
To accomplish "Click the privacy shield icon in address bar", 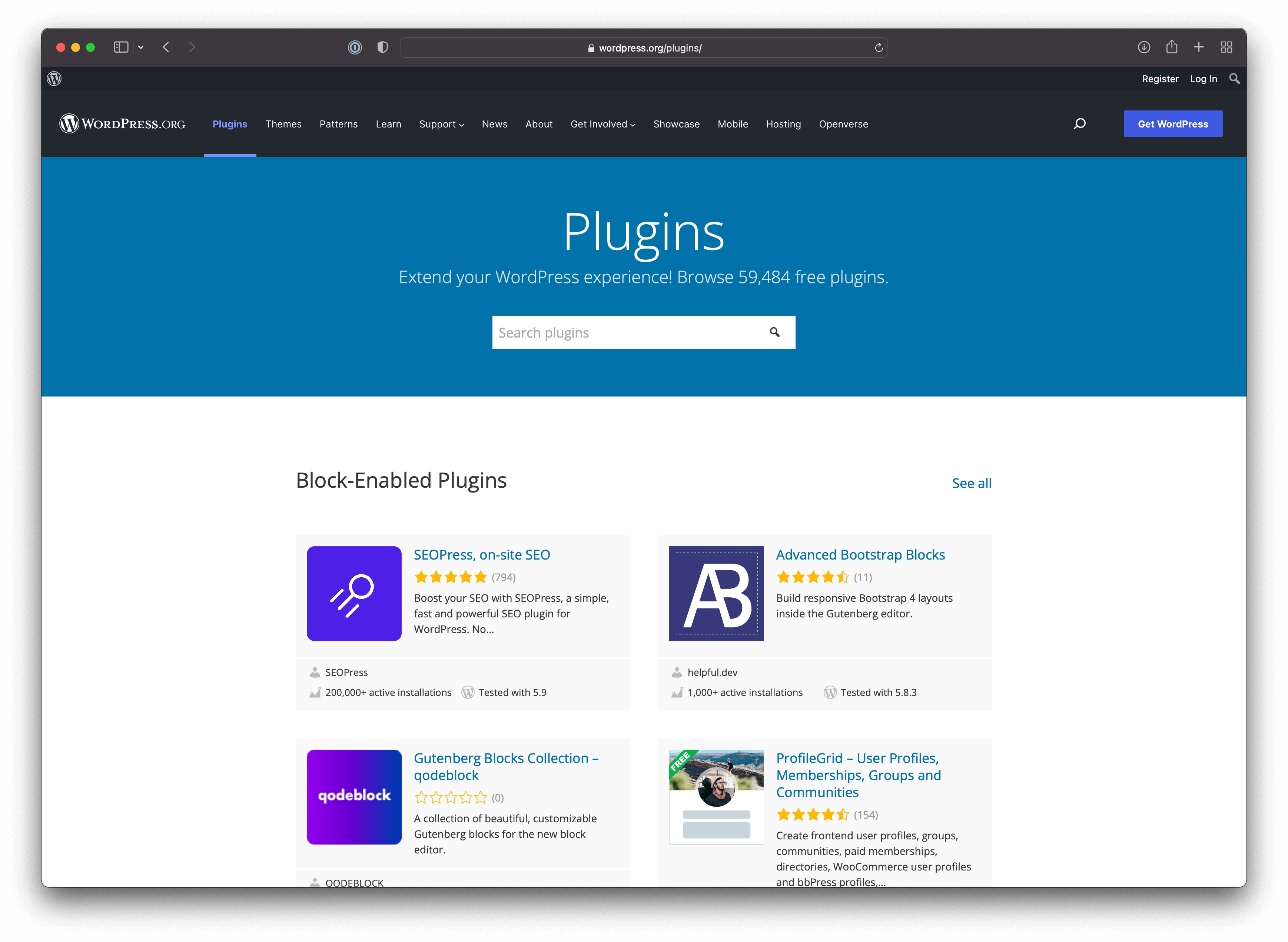I will (383, 47).
